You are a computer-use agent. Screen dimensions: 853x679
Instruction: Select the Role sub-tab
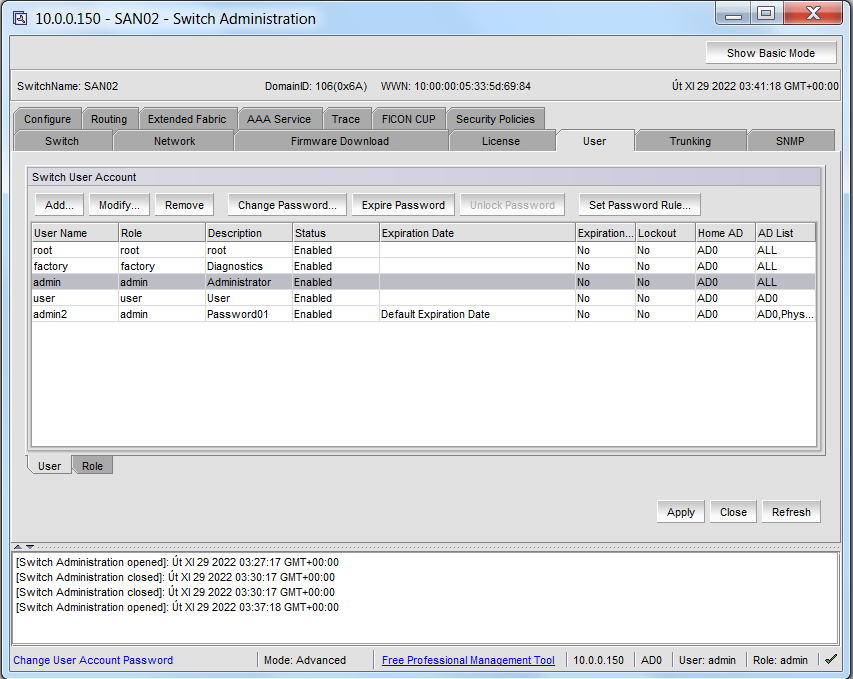coord(92,466)
